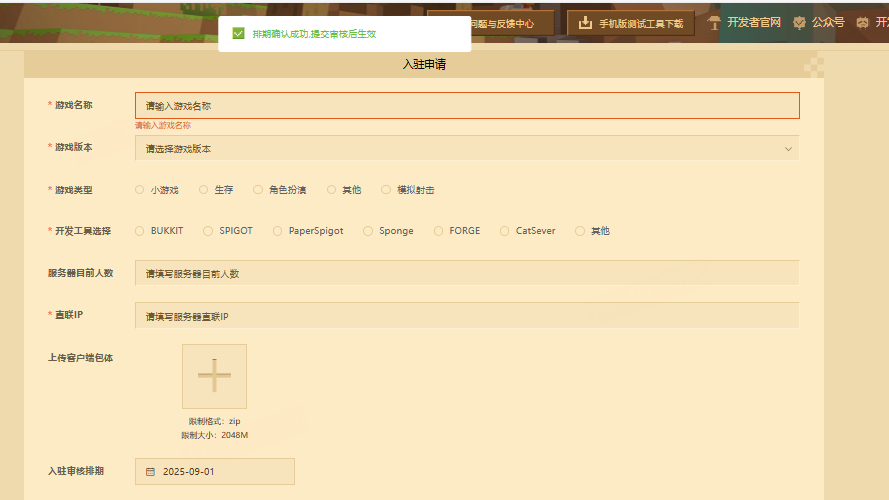Open the 开发者官网 link
Screen dimensions: 889x500
point(753,22)
